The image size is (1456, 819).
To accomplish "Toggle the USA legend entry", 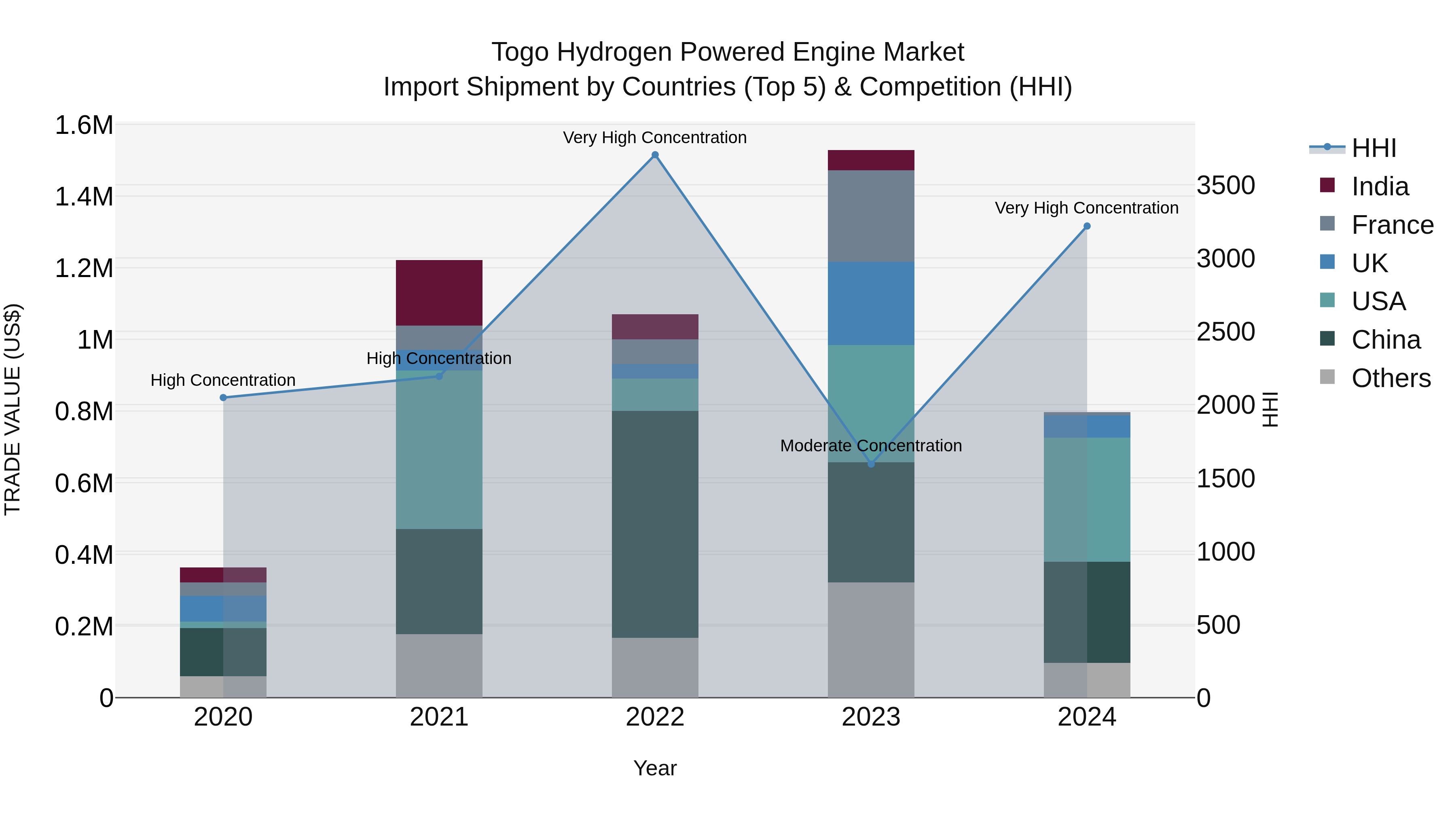I will pyautogui.click(x=1362, y=301).
